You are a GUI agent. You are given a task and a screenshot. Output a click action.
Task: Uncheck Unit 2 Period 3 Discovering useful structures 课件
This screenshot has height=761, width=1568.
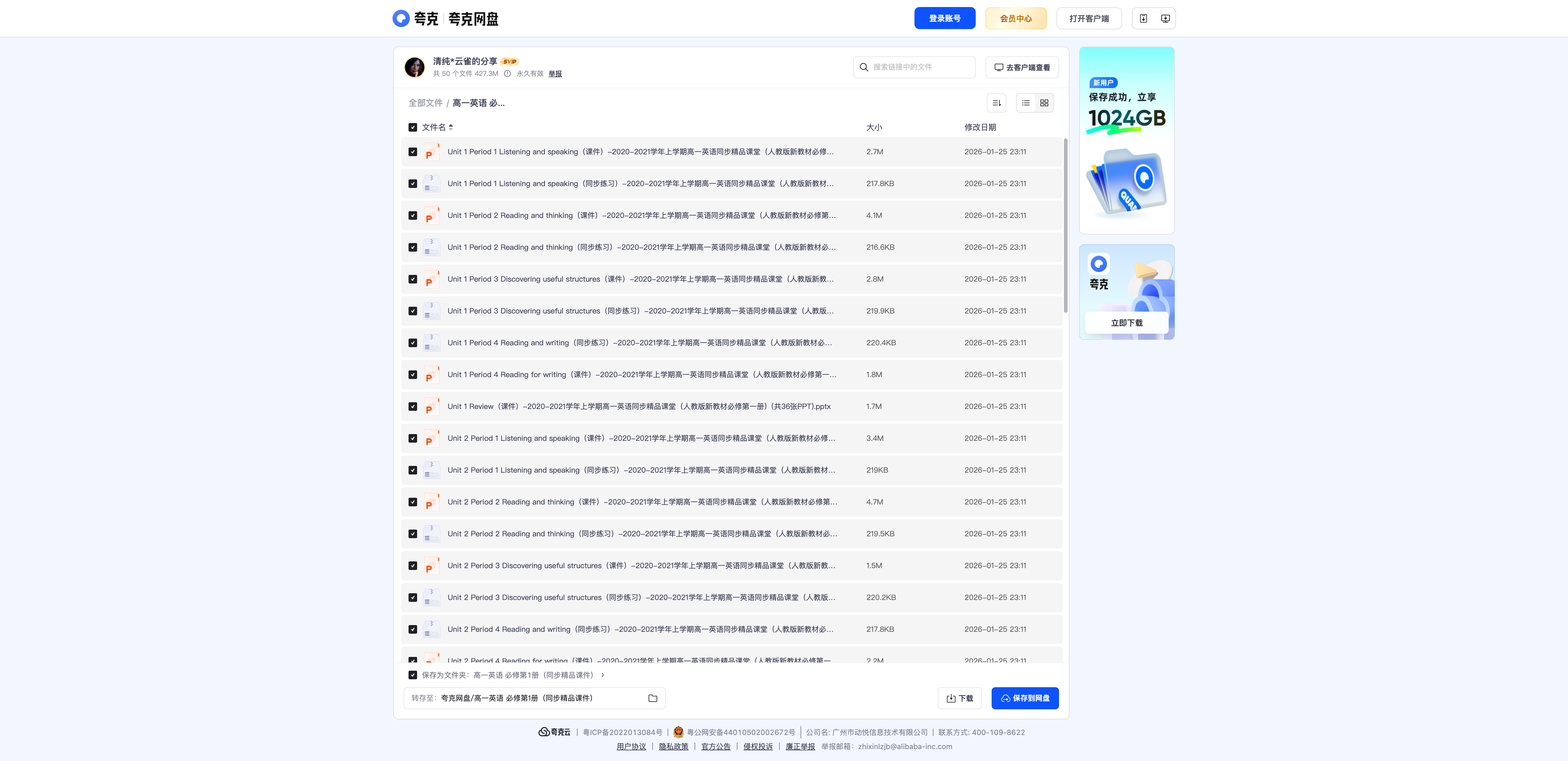tap(413, 566)
